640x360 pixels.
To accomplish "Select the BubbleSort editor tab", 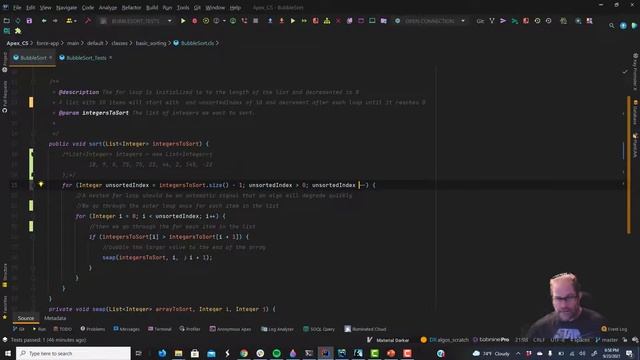I will coord(33,58).
